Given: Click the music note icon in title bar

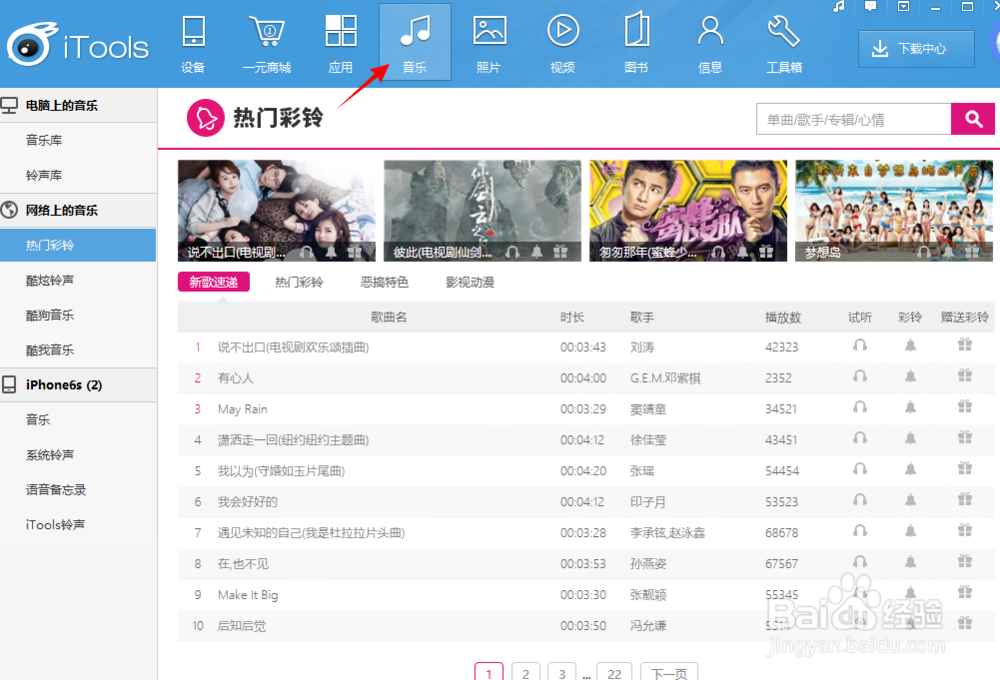Looking at the screenshot, I should click(839, 6).
